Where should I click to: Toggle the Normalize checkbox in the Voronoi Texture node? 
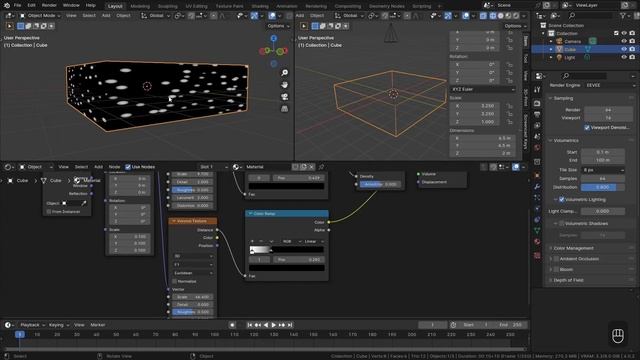coord(175,282)
